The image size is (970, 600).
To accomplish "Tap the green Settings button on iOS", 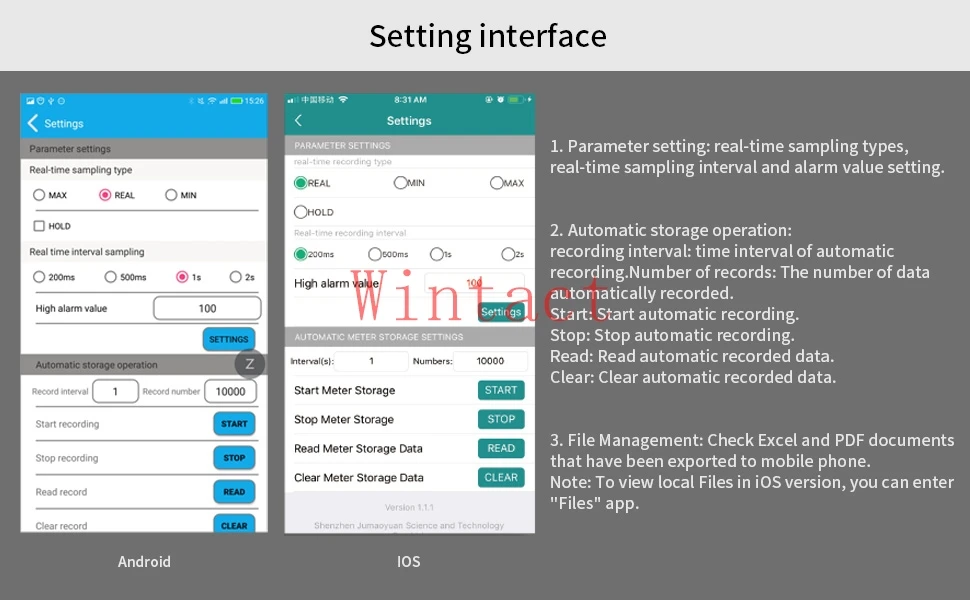I will pos(501,312).
